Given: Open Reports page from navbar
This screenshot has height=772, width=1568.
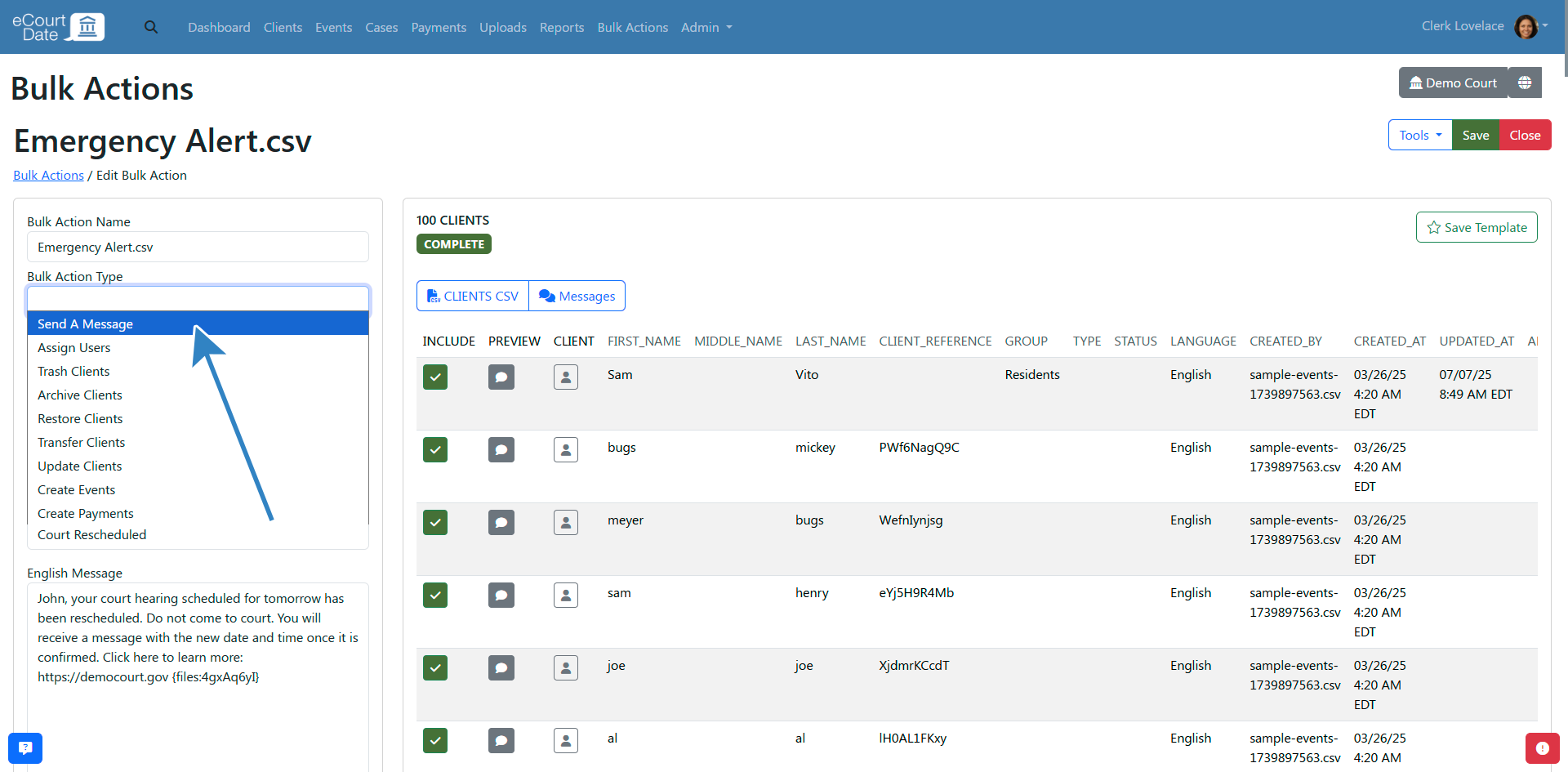Looking at the screenshot, I should (x=562, y=27).
